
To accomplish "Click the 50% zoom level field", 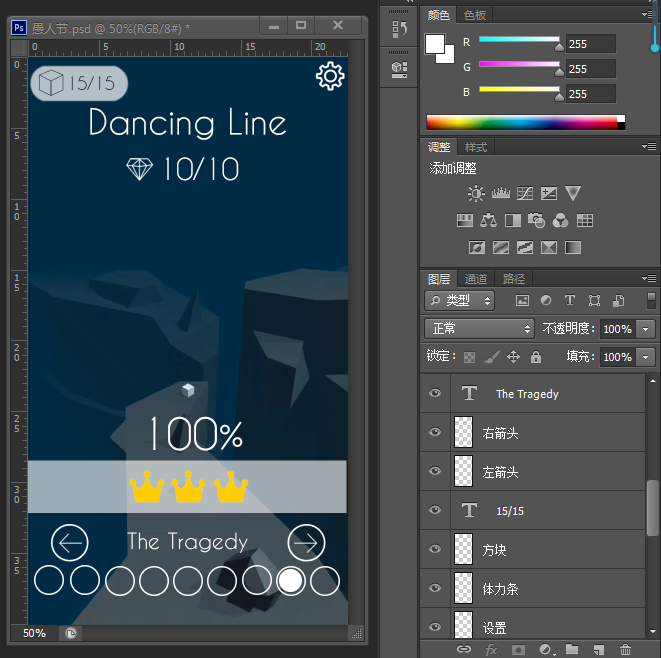I will (x=35, y=633).
